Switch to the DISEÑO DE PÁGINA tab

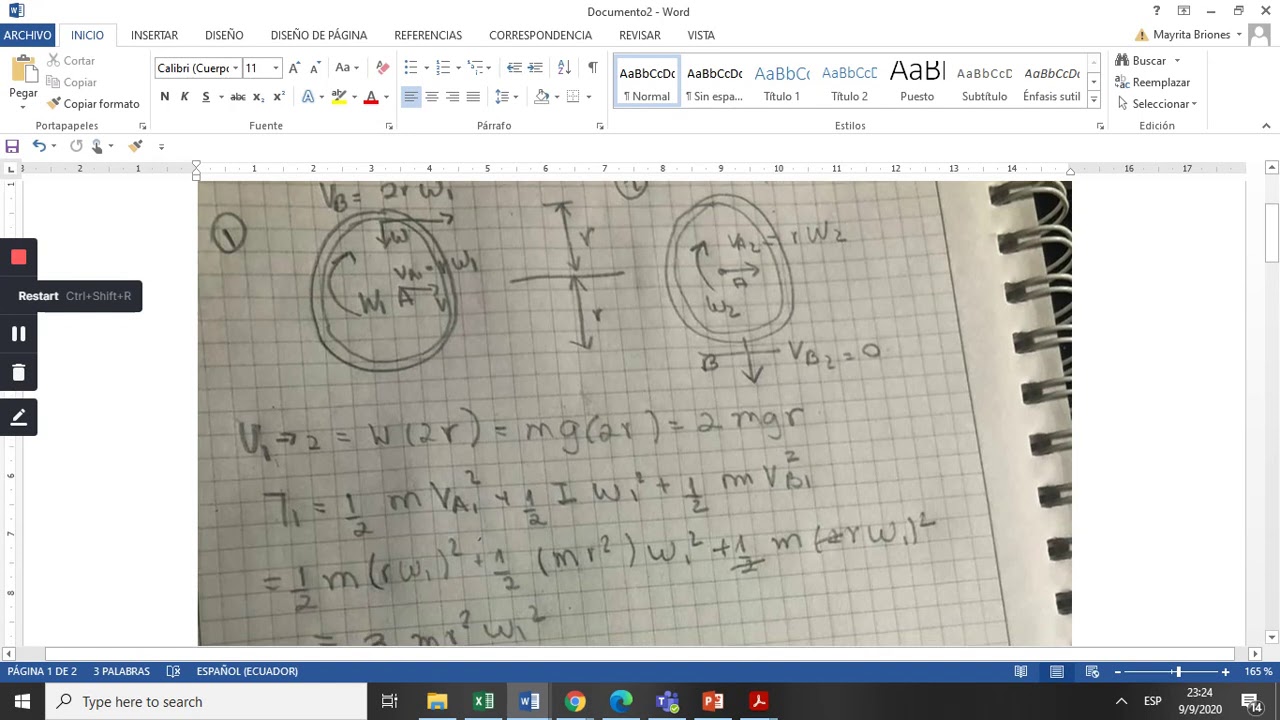[319, 35]
